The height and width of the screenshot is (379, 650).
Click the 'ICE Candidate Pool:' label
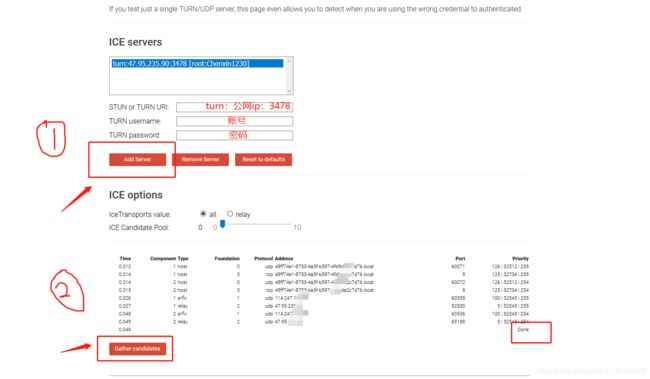click(x=139, y=228)
